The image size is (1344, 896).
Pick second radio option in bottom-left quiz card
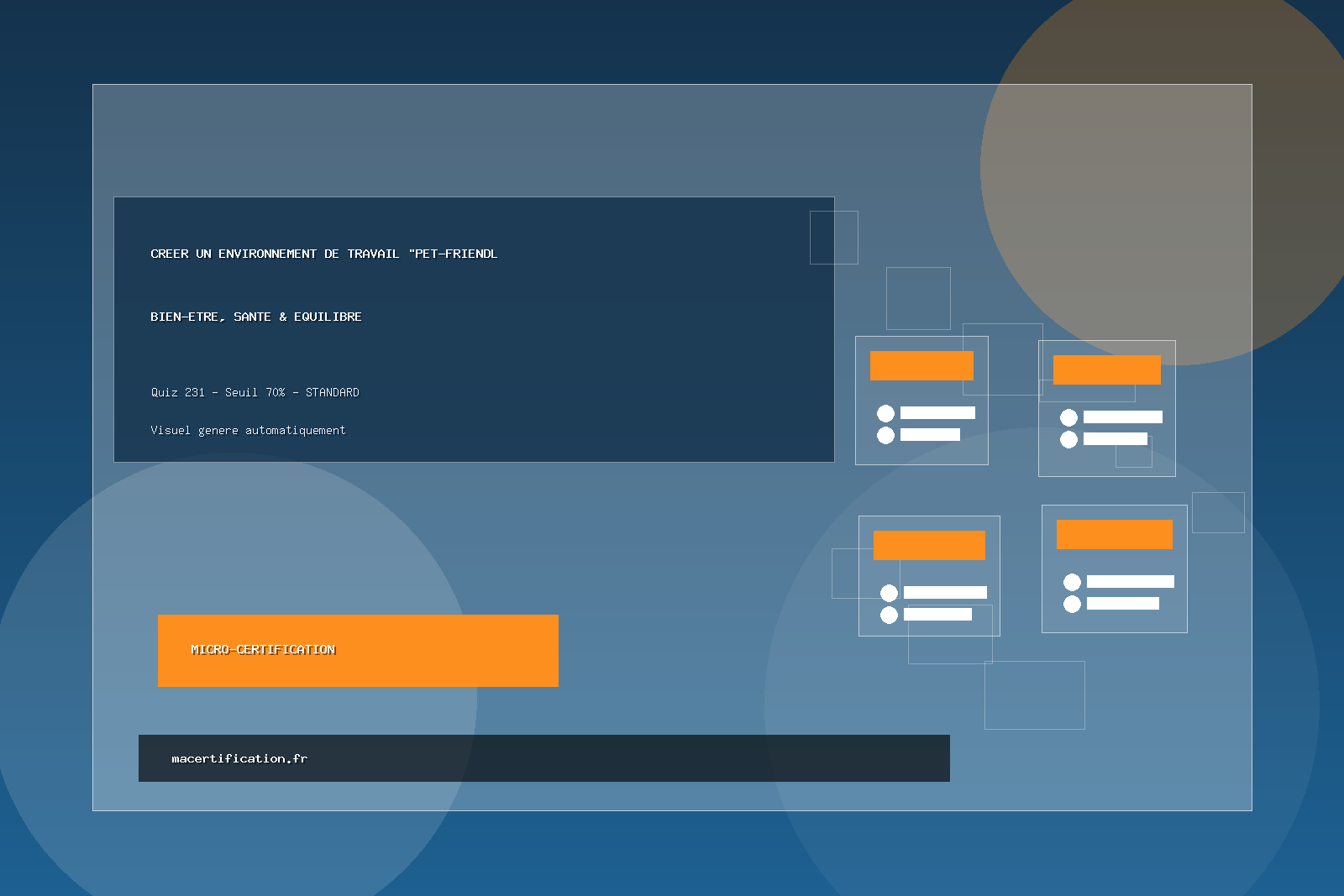(x=889, y=615)
